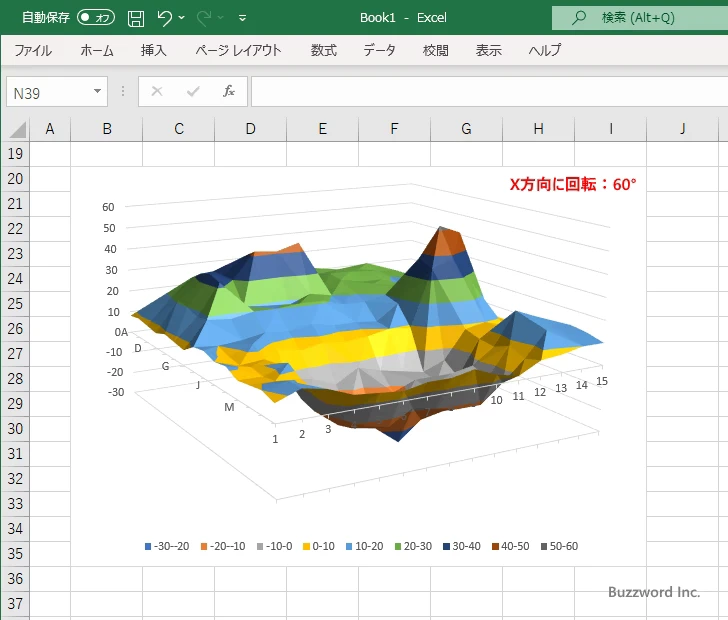Click the Undo arrow icon
728x620 pixels.
pos(164,18)
